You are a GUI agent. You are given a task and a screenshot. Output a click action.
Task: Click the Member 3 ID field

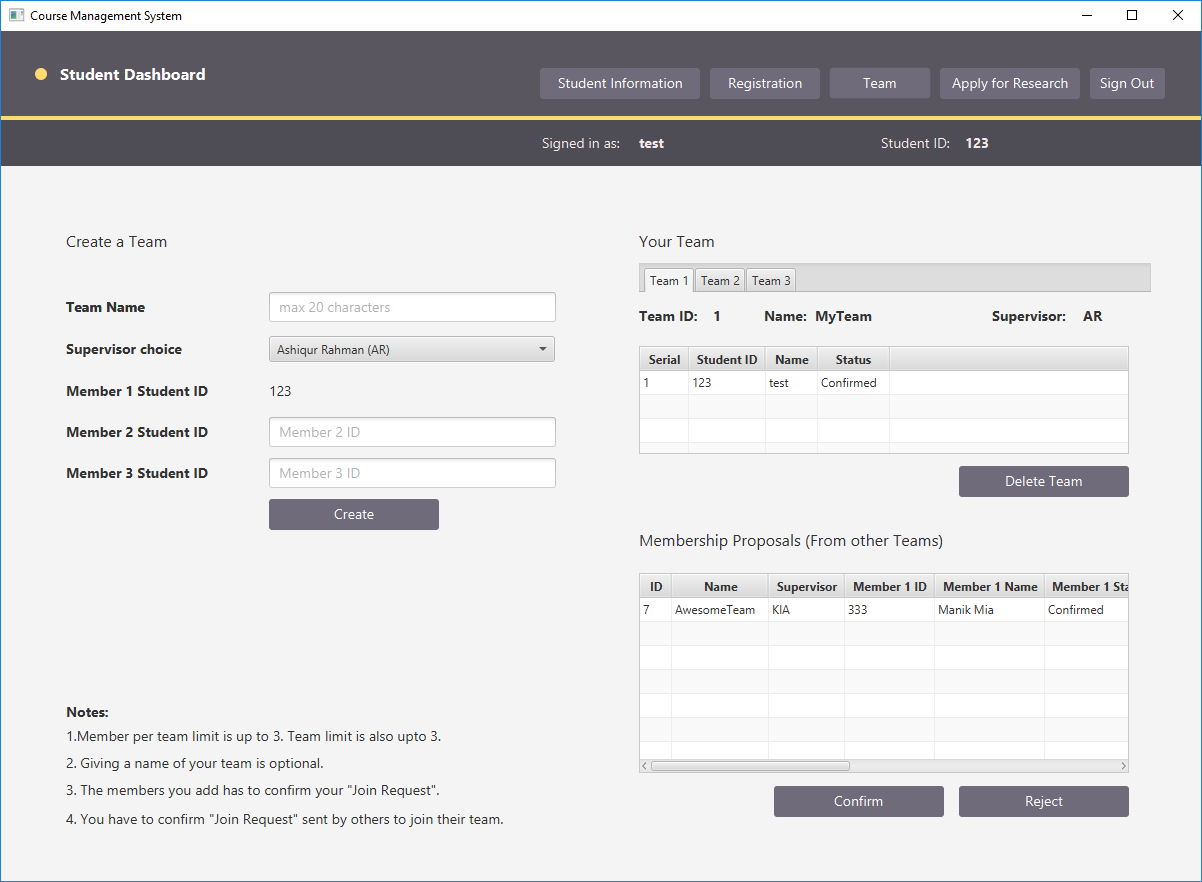(412, 473)
